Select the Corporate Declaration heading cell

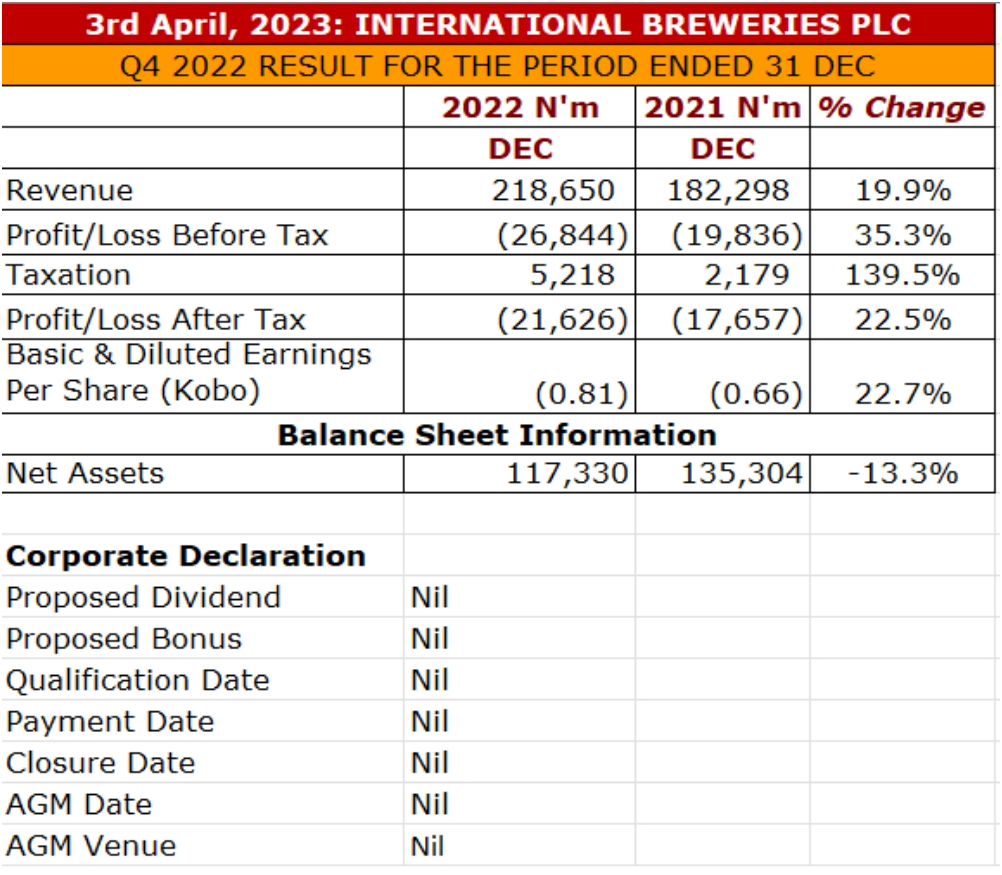186,555
